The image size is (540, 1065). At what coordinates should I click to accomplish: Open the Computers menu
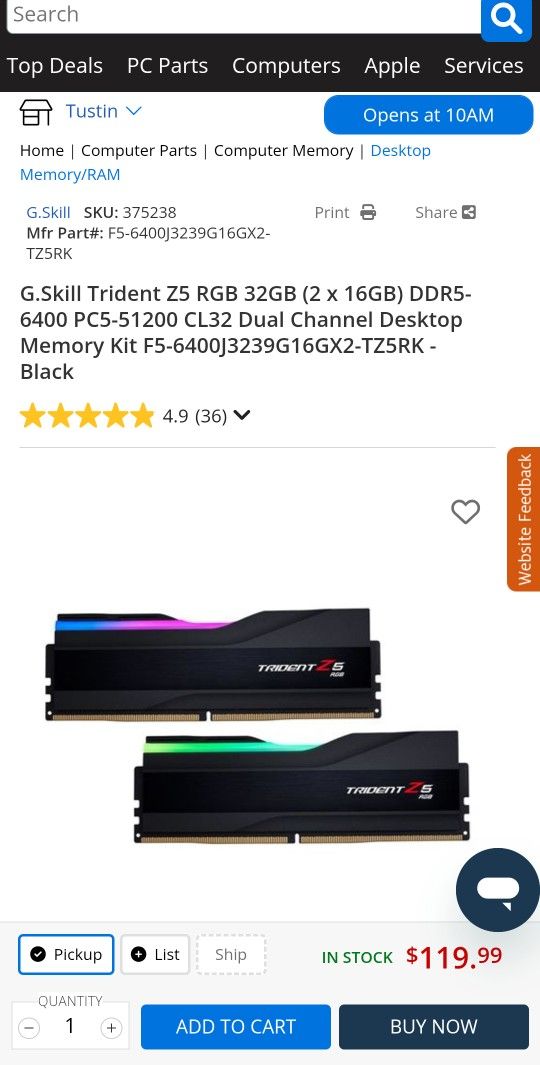coord(286,66)
